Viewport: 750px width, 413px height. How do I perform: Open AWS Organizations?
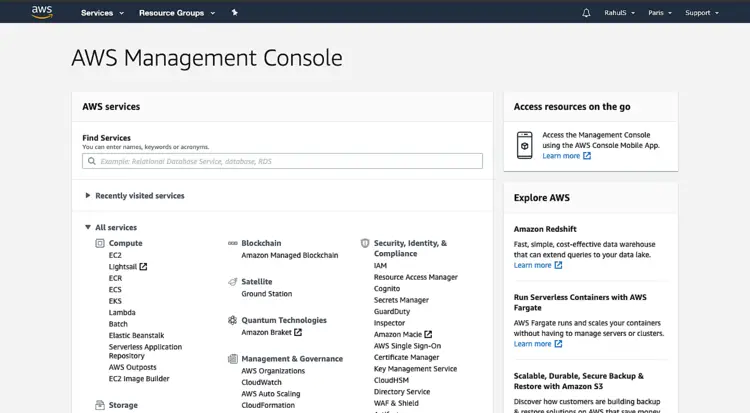point(273,371)
